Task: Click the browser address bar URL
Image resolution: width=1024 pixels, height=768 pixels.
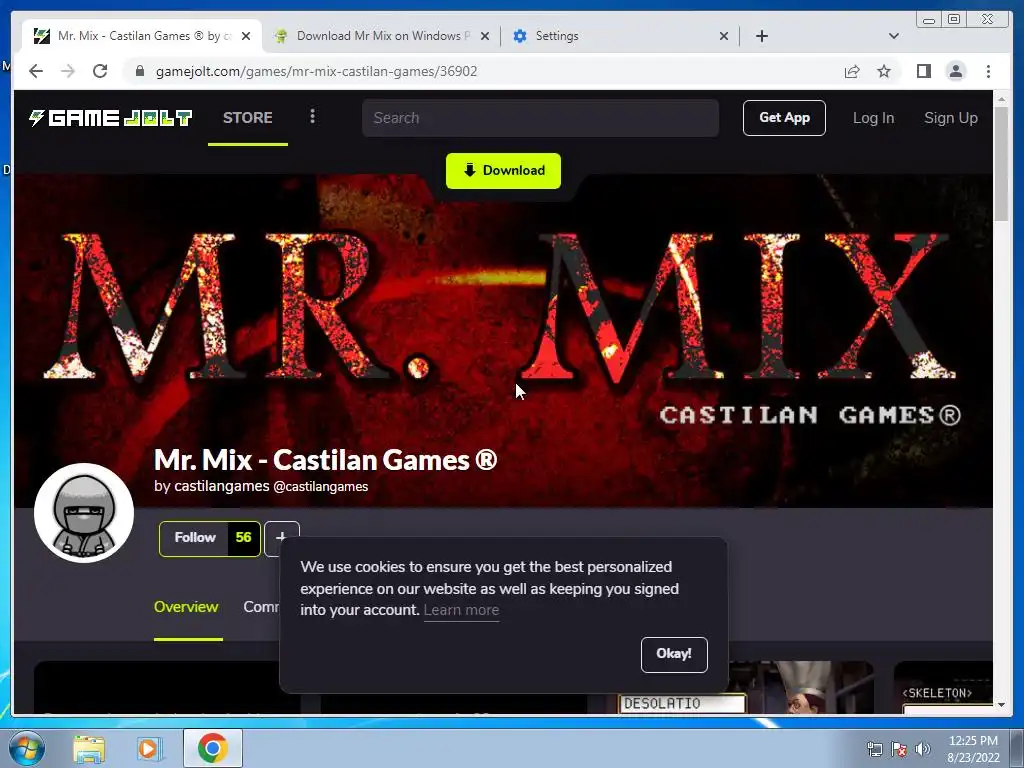Action: click(316, 71)
